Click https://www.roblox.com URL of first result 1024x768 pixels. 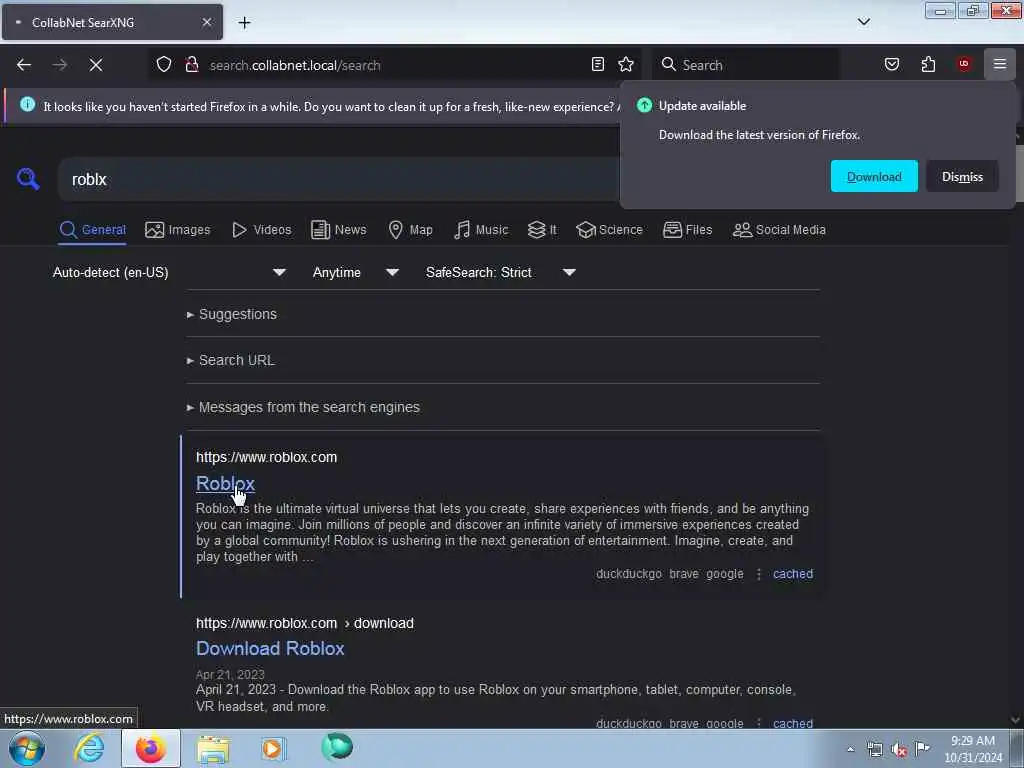tap(266, 457)
